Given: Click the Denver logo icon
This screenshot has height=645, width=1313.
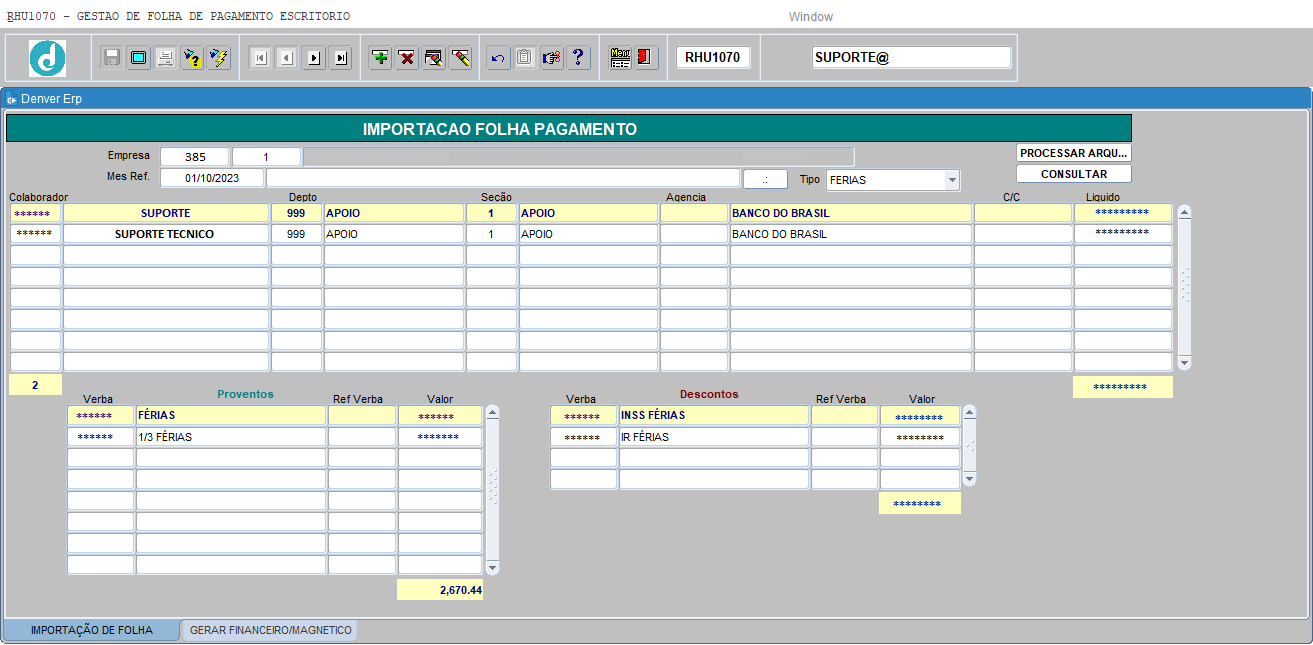Looking at the screenshot, I should (x=48, y=58).
